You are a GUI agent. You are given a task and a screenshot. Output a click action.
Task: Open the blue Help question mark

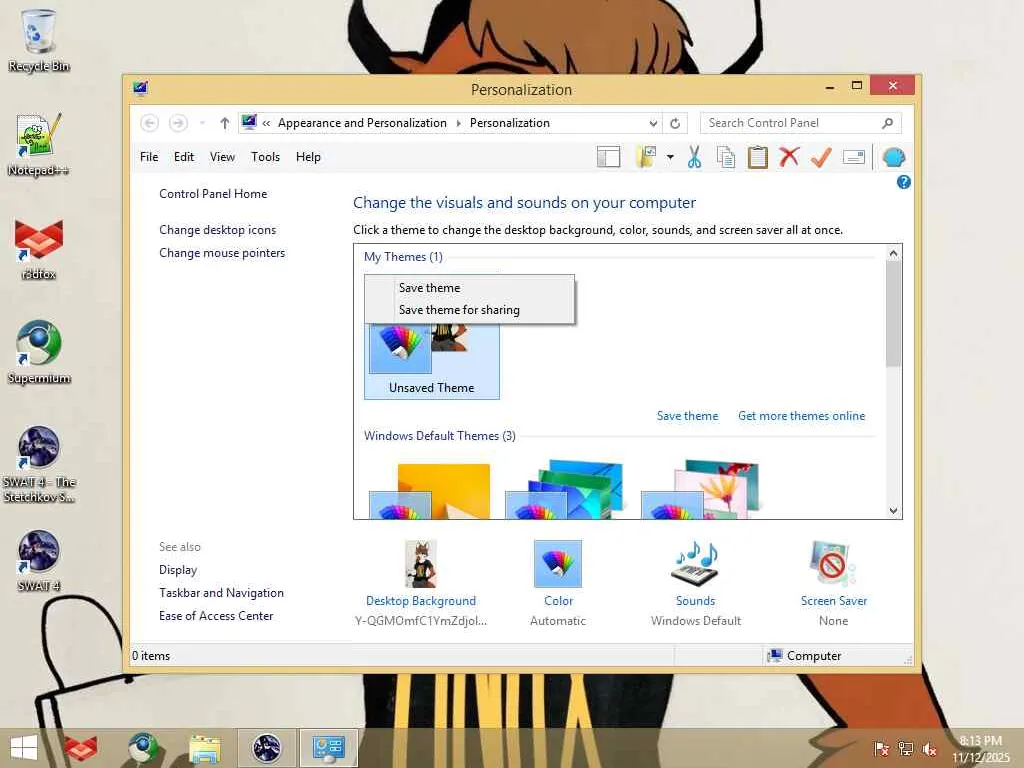tap(904, 182)
